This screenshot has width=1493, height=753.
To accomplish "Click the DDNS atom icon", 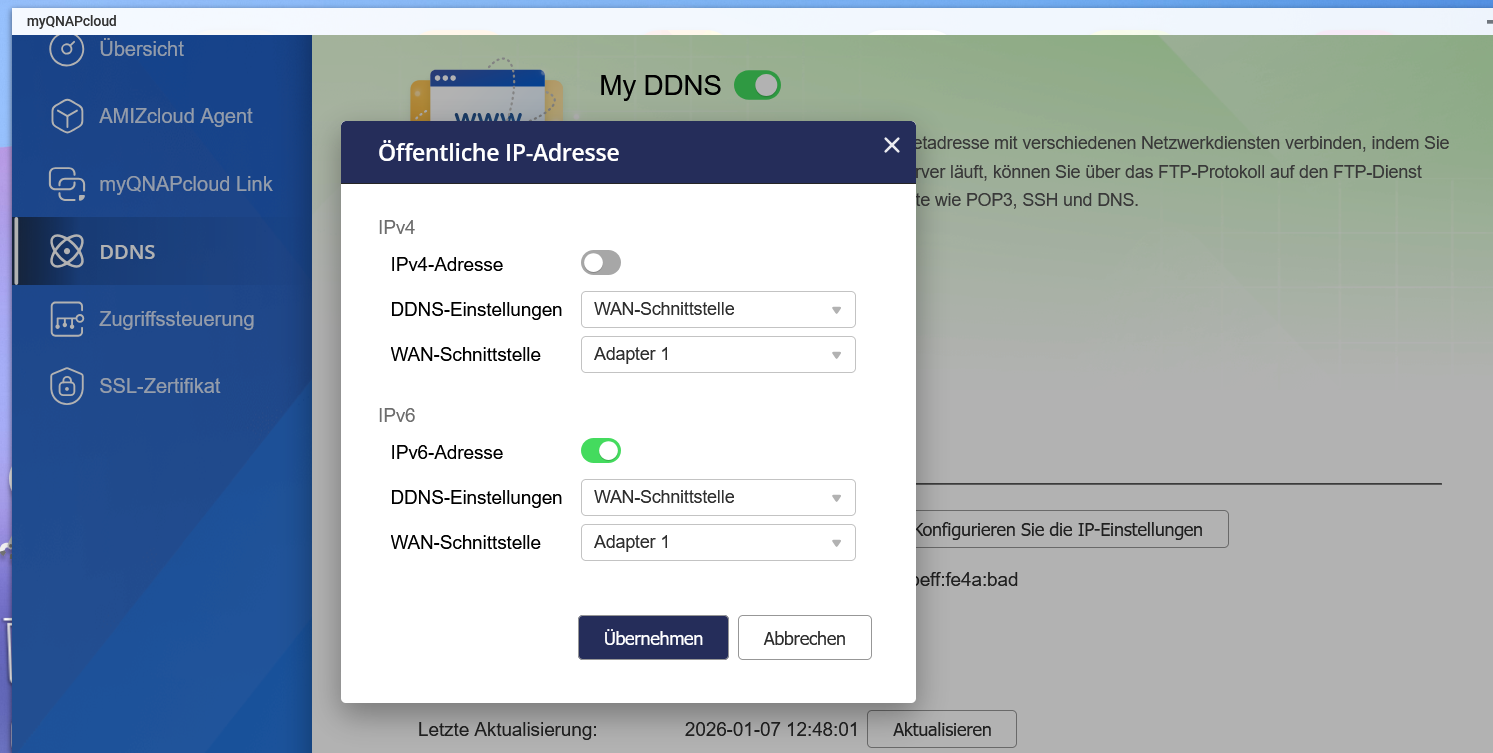I will coord(67,252).
